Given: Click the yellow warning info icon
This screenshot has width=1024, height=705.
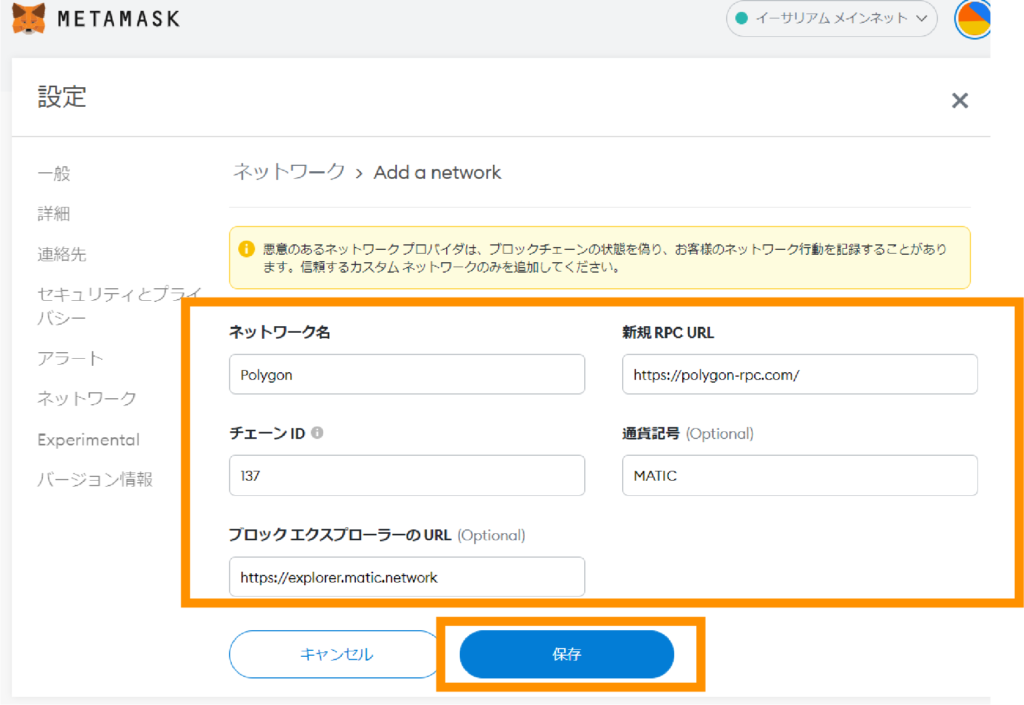Looking at the screenshot, I should [246, 248].
